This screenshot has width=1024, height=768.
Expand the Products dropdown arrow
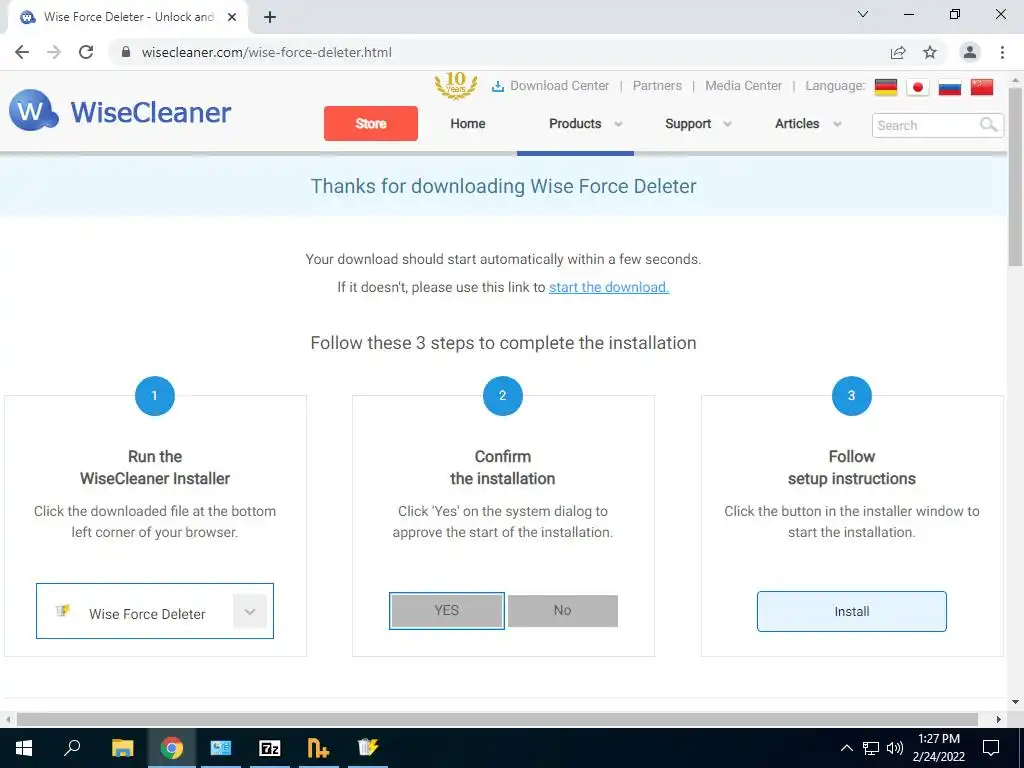[618, 124]
